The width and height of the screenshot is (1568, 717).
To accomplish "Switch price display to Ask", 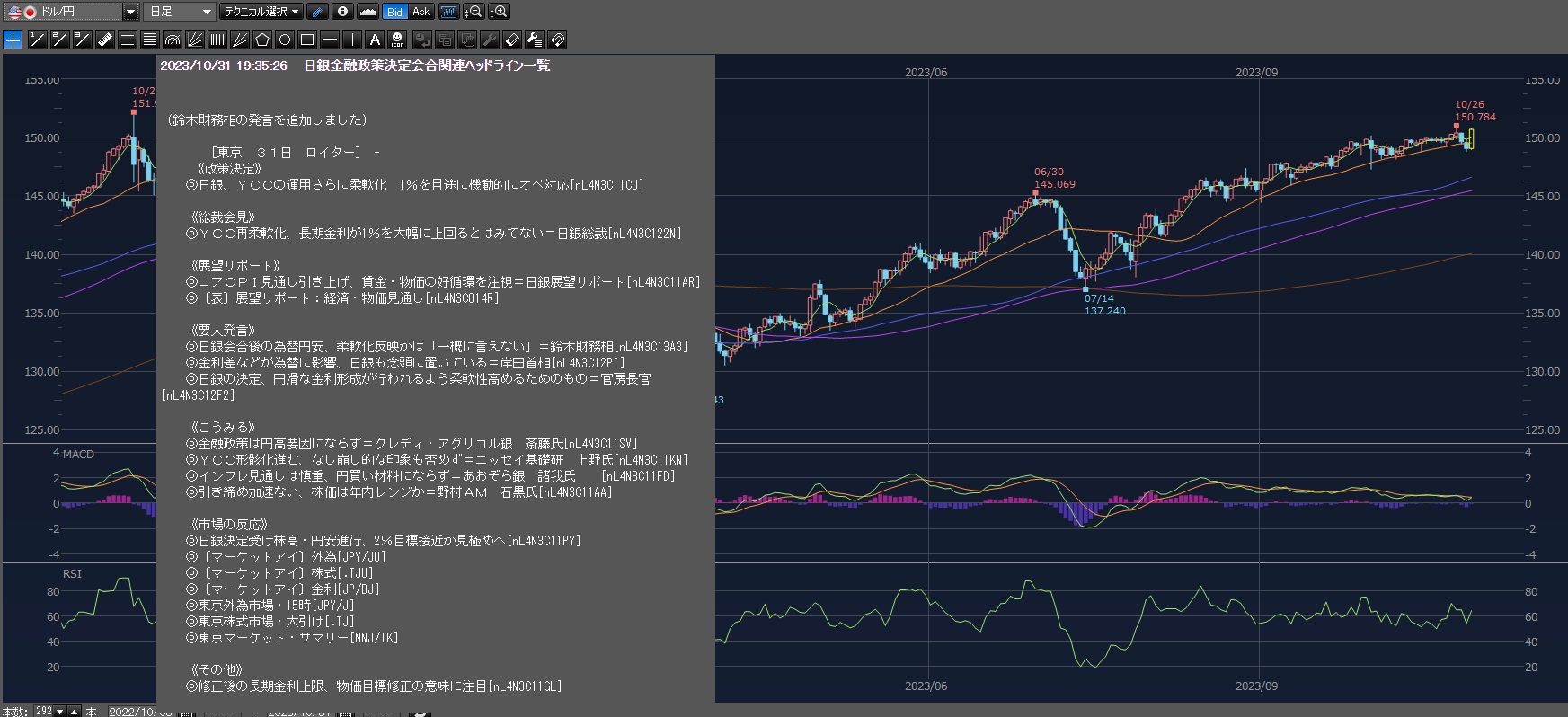I will pyautogui.click(x=421, y=12).
